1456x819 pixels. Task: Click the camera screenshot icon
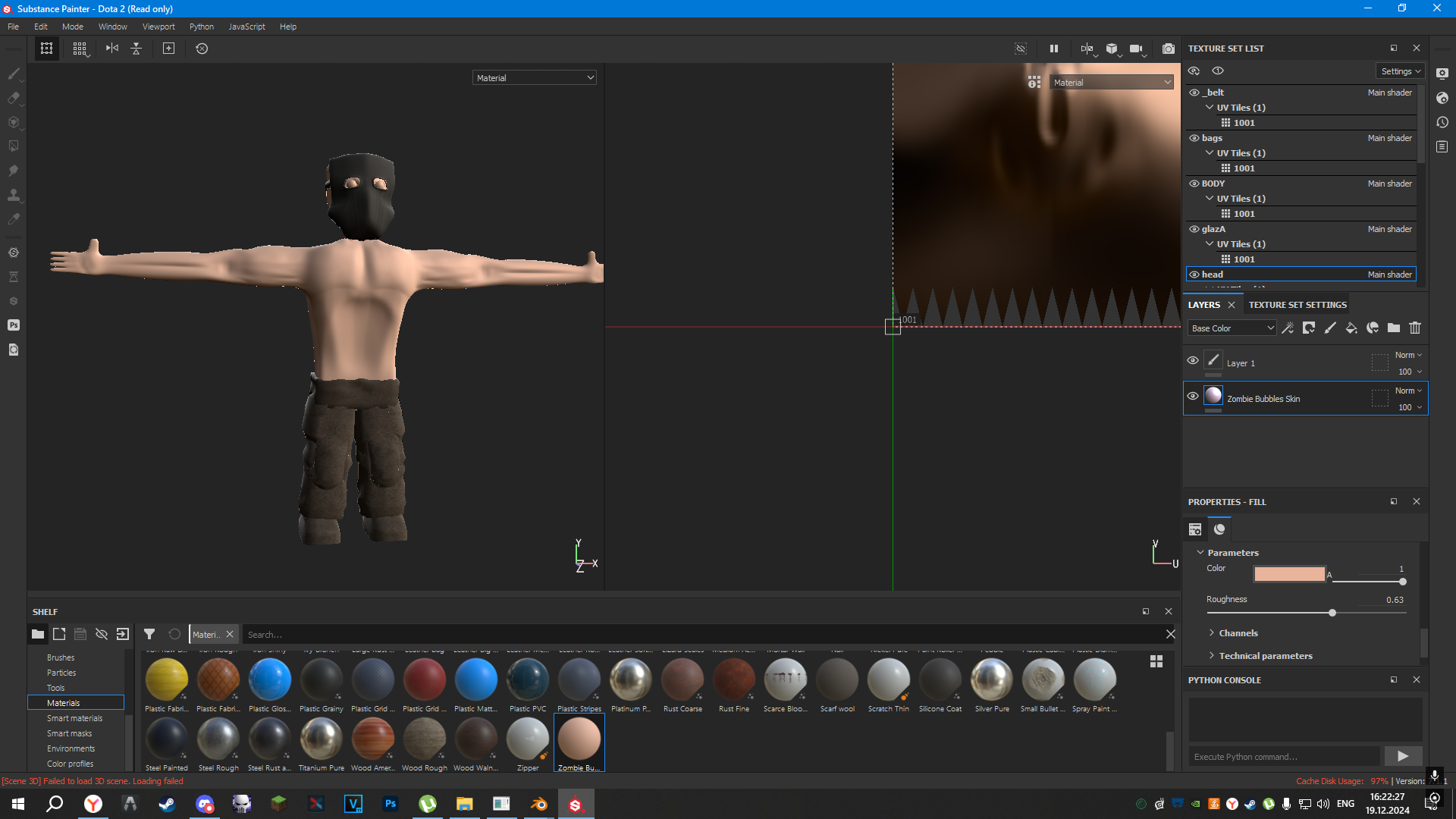coord(1168,49)
